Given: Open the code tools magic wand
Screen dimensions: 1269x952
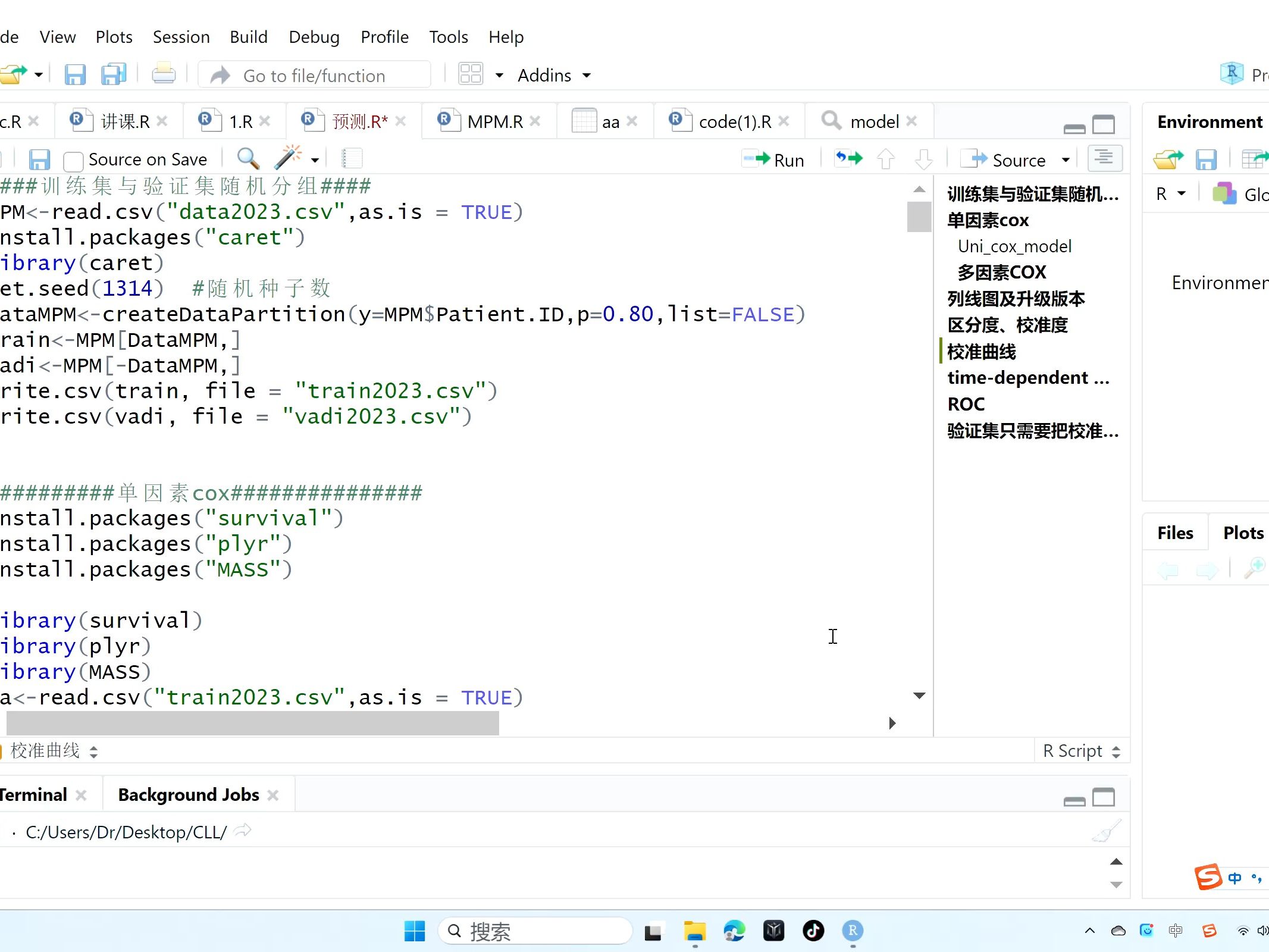Looking at the screenshot, I should coord(288,158).
